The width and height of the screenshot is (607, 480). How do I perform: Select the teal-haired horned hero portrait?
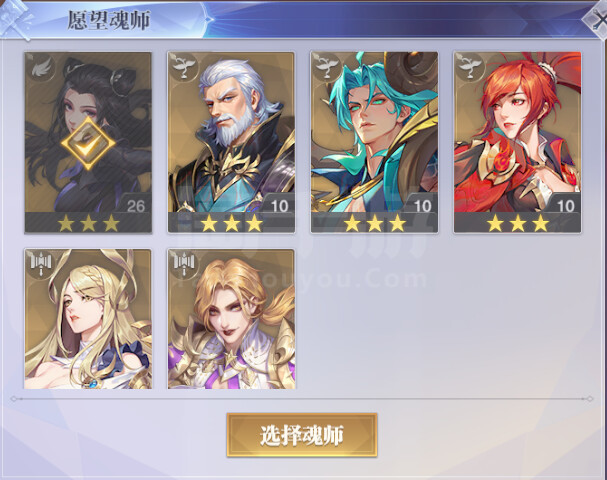coord(374,142)
